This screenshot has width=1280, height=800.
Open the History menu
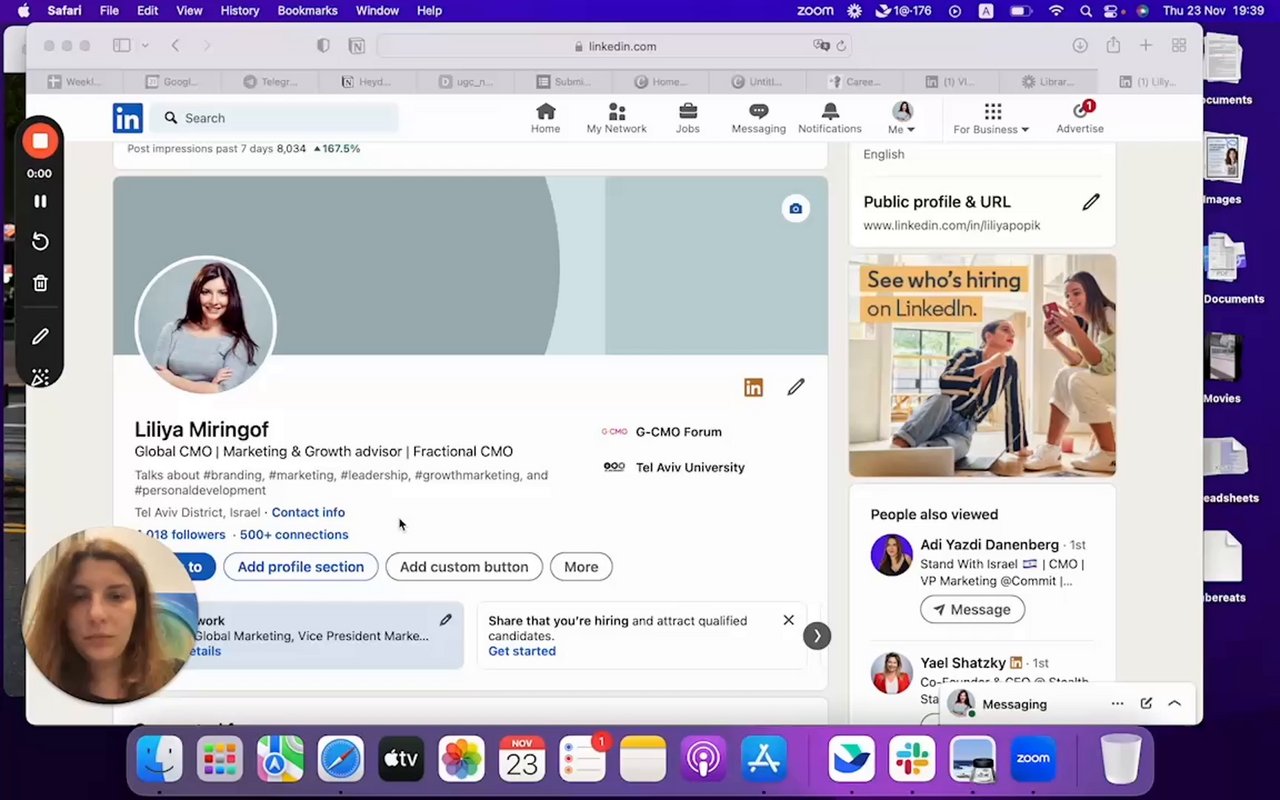coord(240,11)
